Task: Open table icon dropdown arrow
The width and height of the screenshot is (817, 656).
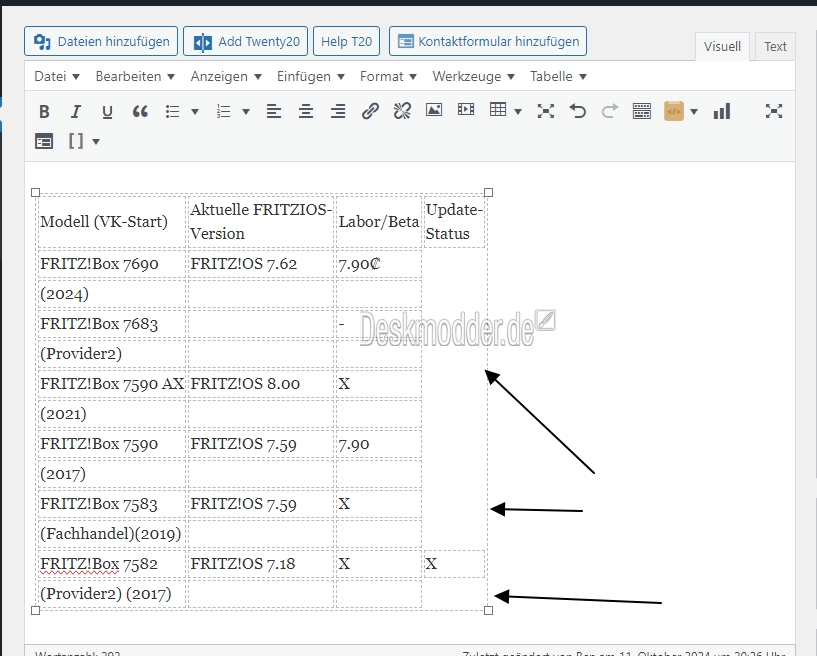Action: point(518,111)
